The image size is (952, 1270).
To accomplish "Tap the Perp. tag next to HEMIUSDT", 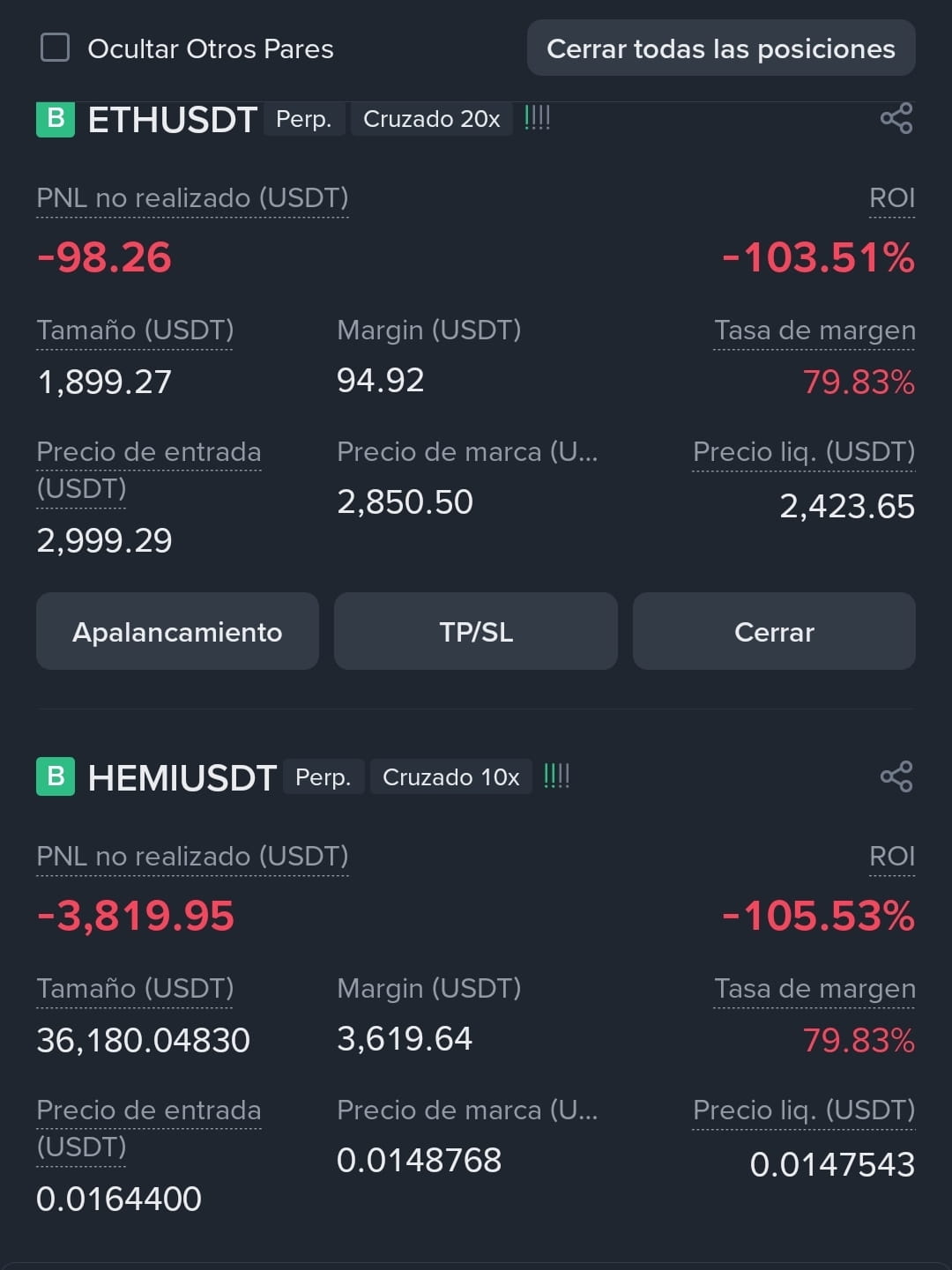I will click(323, 776).
